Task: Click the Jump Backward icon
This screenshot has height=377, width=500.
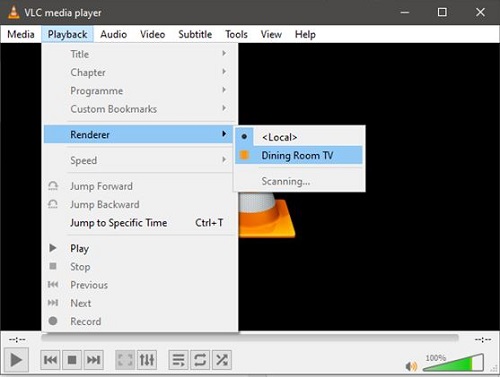Action: point(53,204)
